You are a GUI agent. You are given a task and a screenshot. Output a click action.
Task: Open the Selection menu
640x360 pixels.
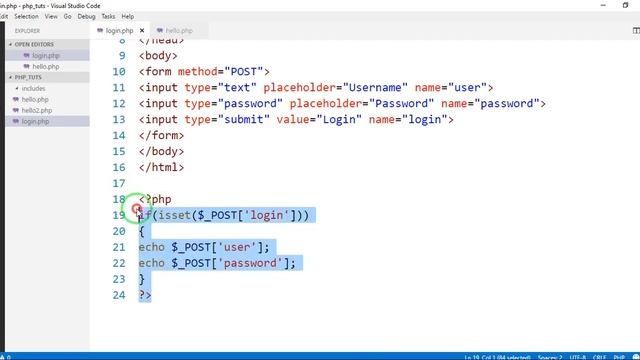(x=26, y=16)
